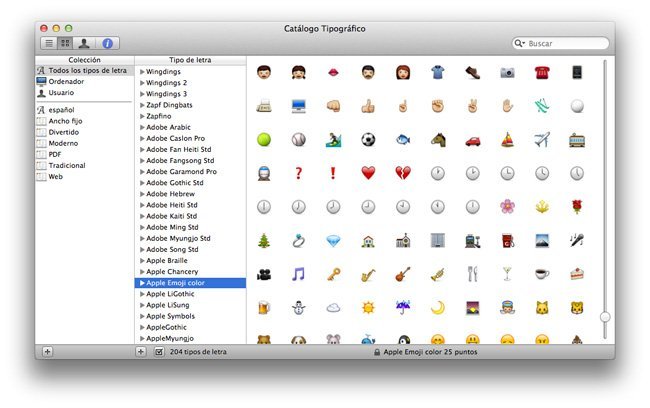Select the grid repertoire view button

click(65, 43)
